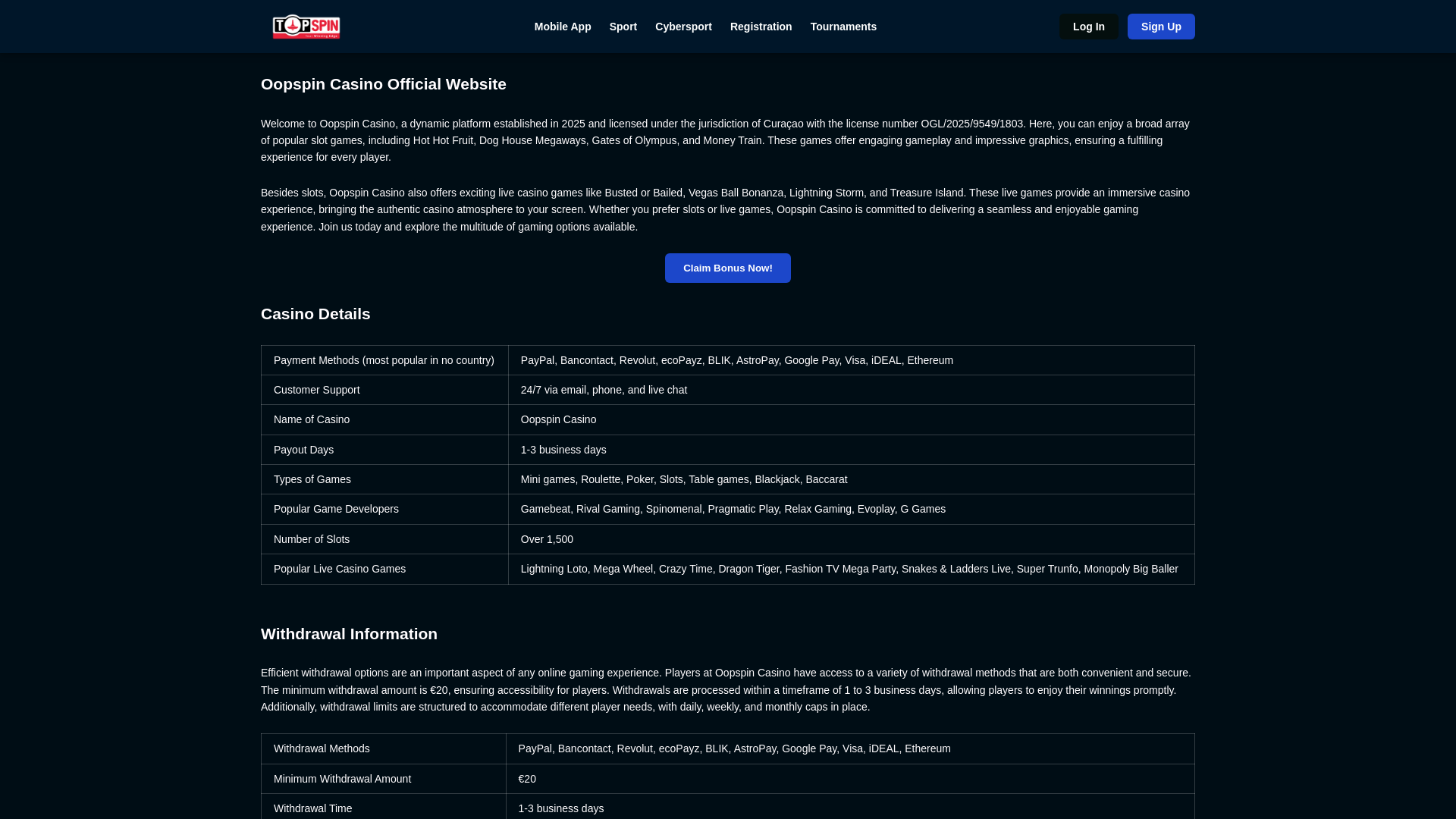Open the Mobile App menu item

click(x=563, y=27)
